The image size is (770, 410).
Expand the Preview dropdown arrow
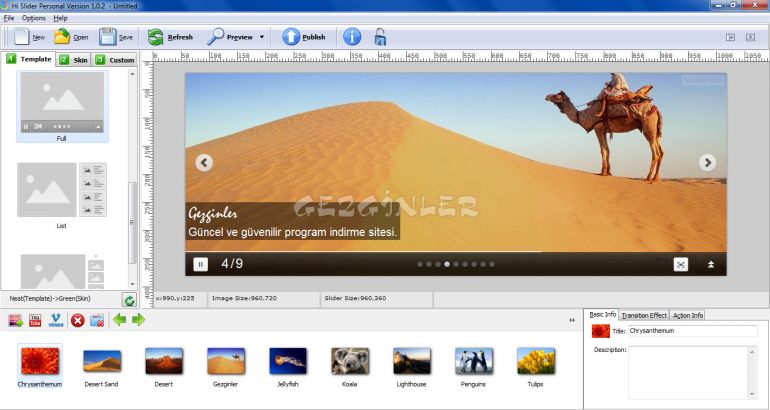point(262,37)
